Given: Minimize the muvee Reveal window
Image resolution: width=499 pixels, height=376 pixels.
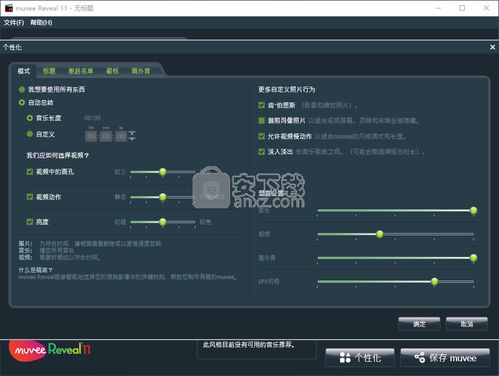Looking at the screenshot, I should 438,8.
